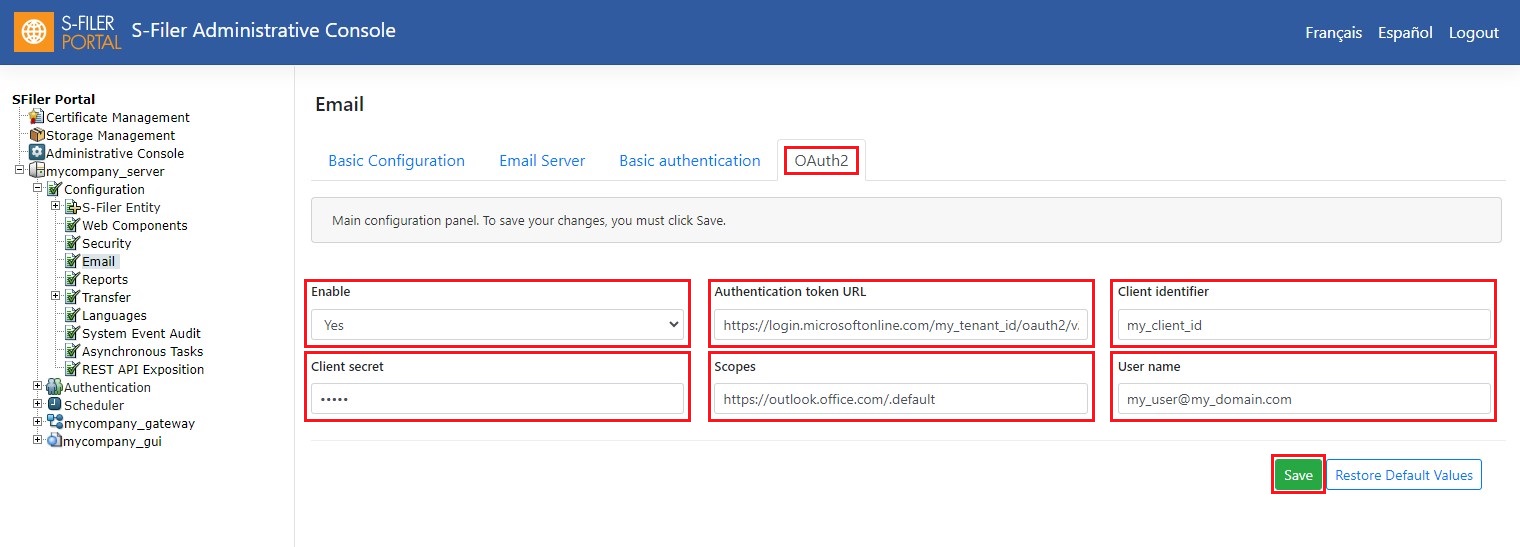
Task: Expand the Authentication tree node
Action: coord(38,387)
